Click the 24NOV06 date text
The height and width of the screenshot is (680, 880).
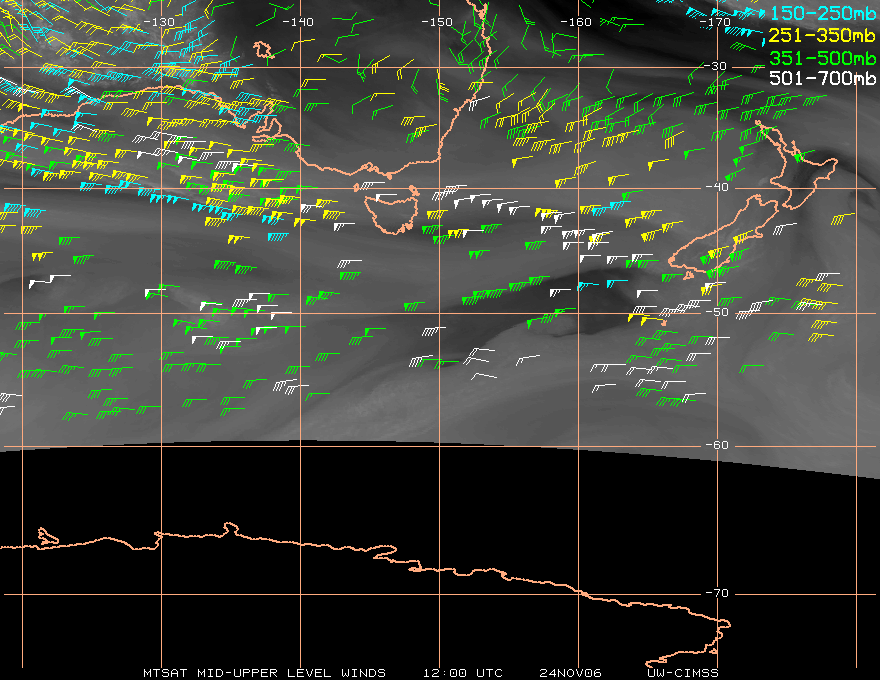coord(569,672)
